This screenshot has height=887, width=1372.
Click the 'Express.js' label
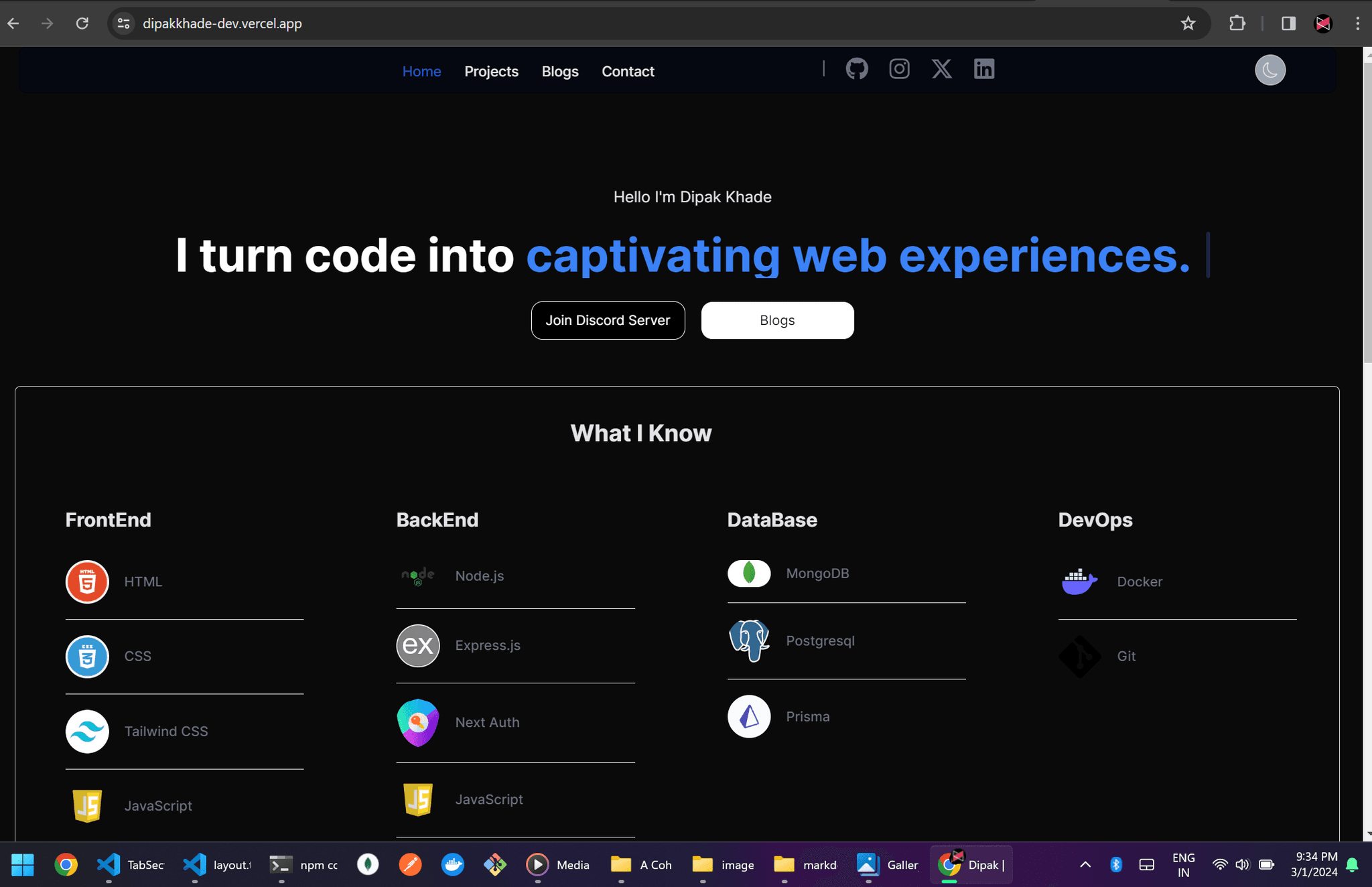pyautogui.click(x=487, y=645)
